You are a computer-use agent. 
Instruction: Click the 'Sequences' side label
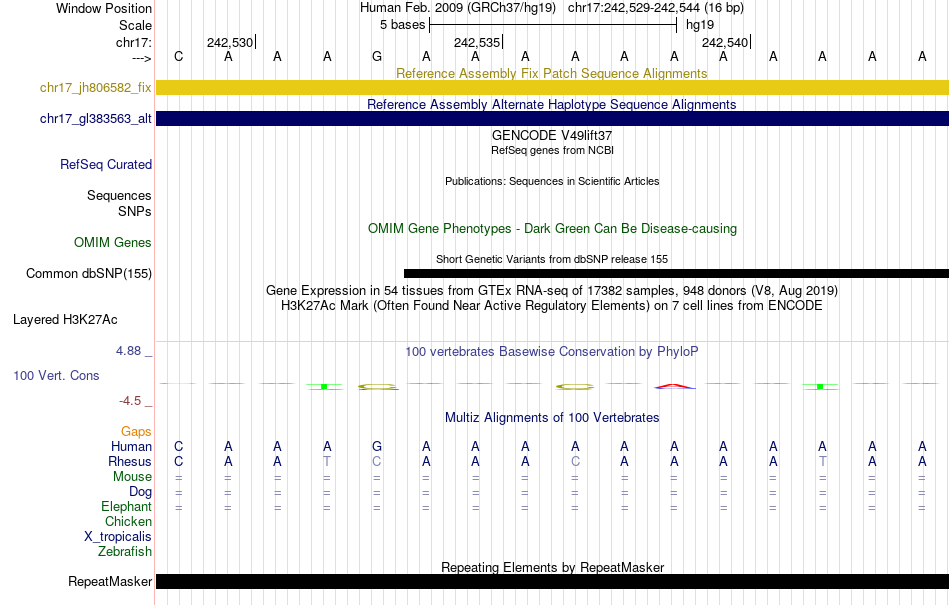[119, 196]
